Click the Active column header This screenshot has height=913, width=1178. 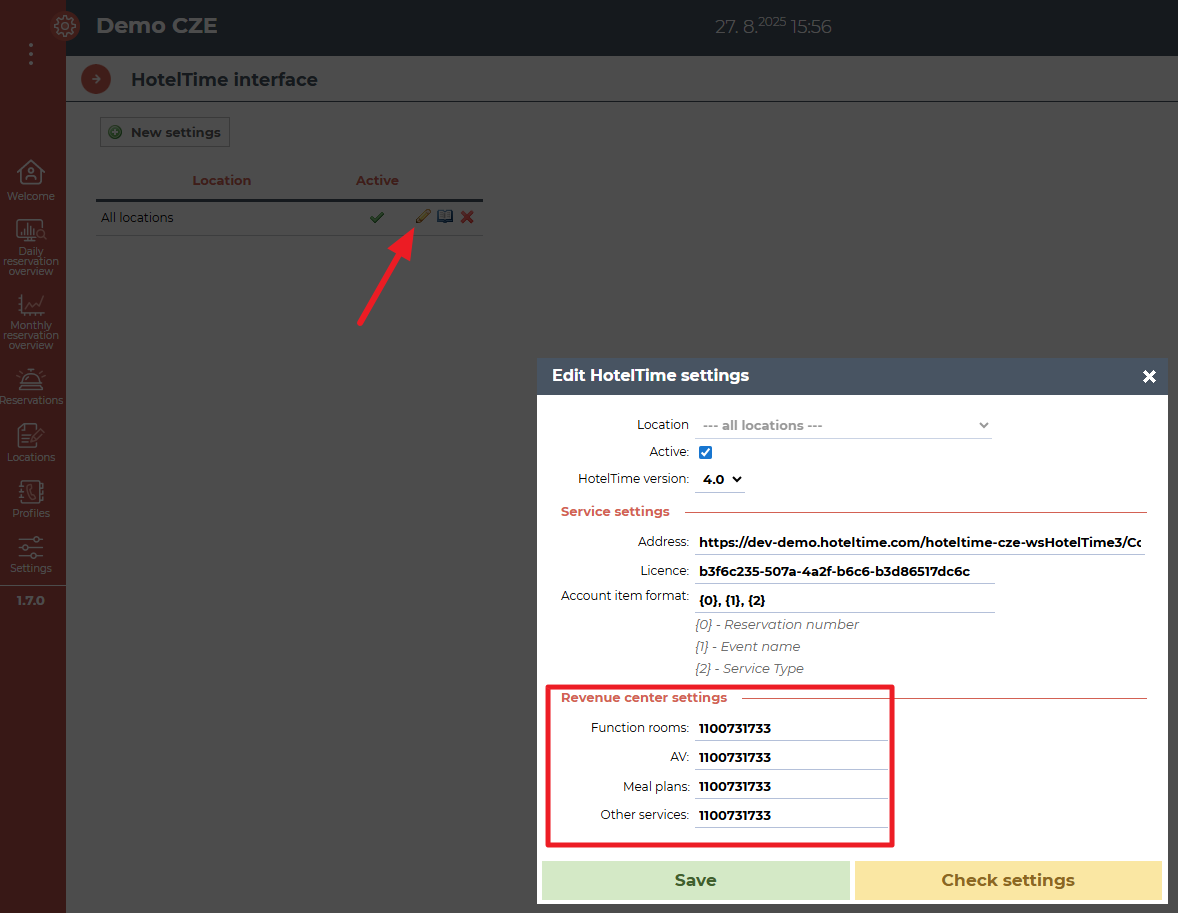(377, 180)
